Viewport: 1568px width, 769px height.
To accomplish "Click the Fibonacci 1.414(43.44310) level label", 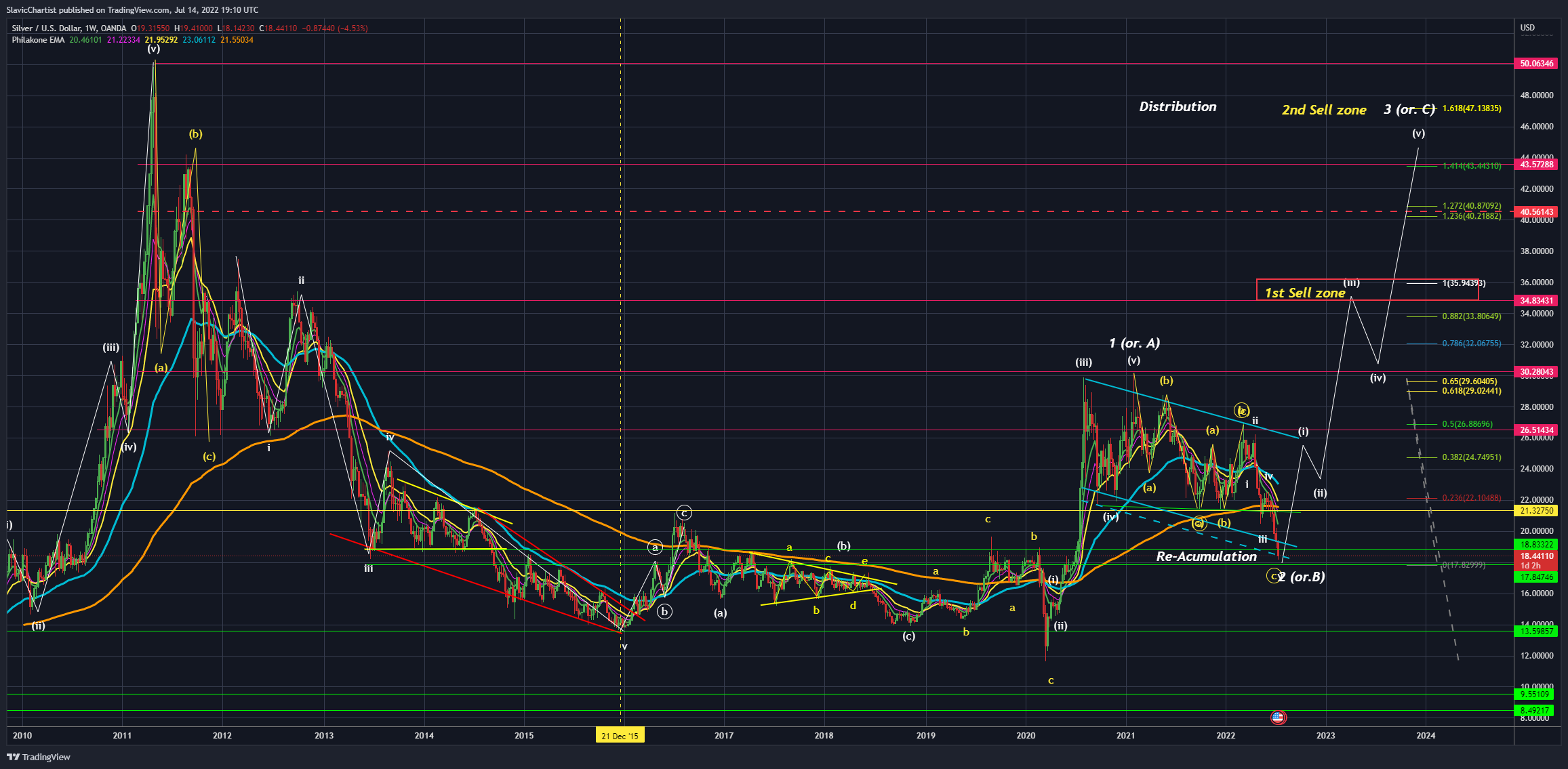I will (1472, 166).
